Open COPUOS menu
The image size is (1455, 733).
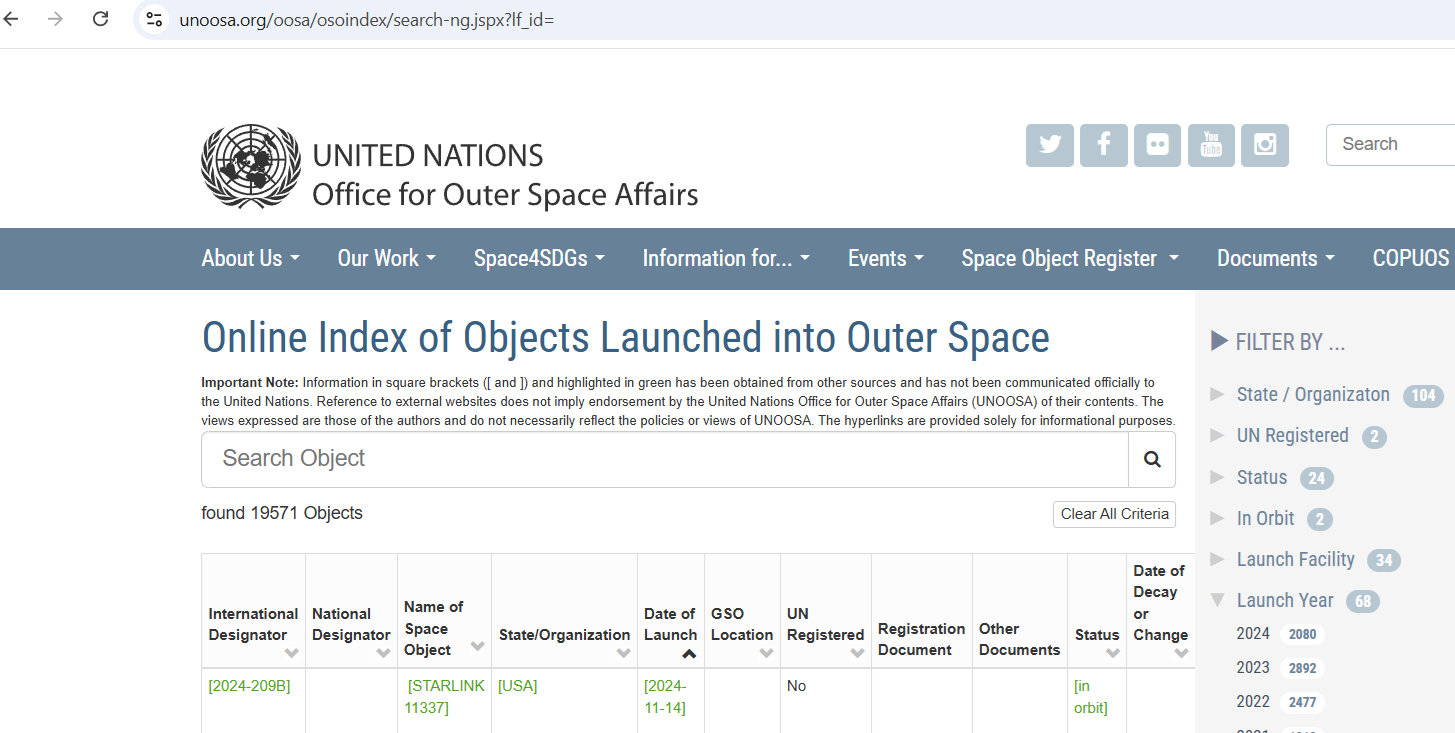[x=1411, y=258]
